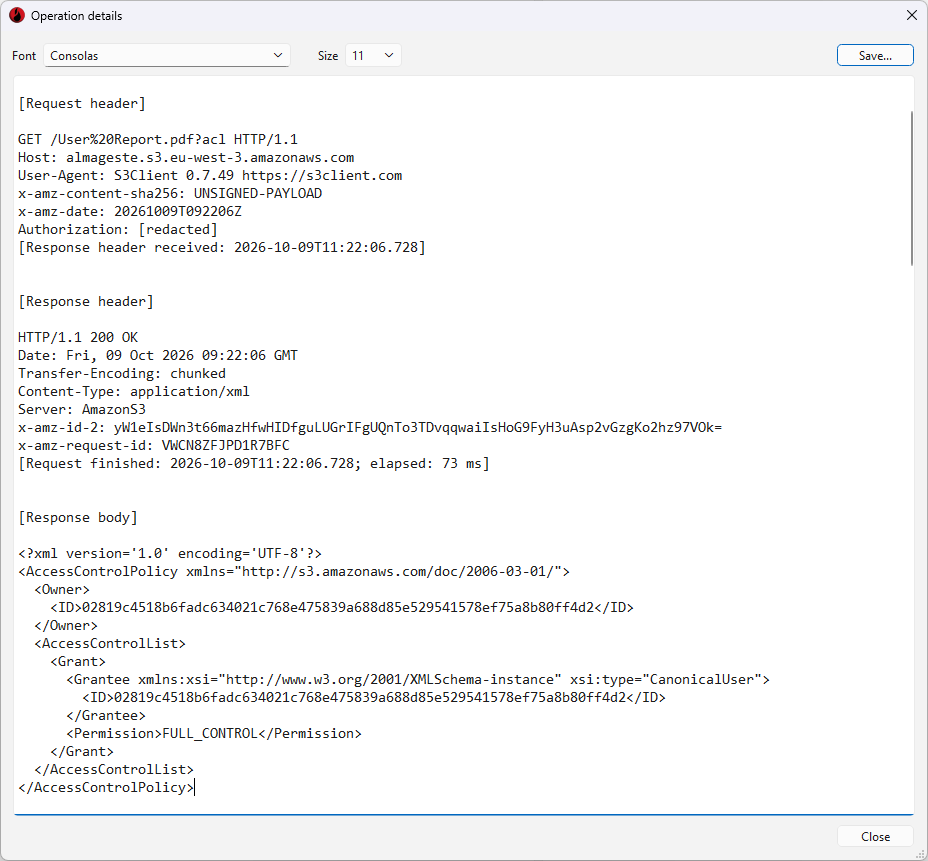Click the Transfer-Encoding chunked line

(122, 373)
